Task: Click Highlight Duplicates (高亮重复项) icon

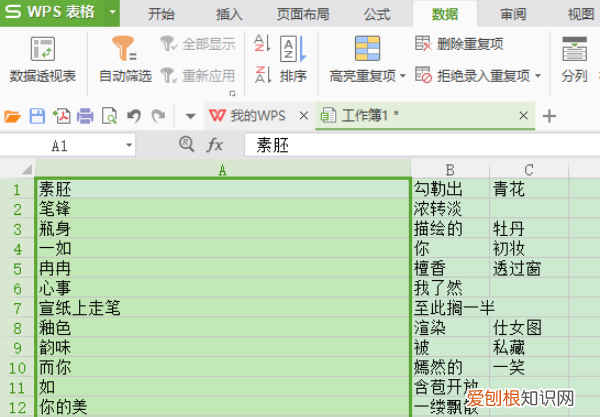Action: pos(367,48)
